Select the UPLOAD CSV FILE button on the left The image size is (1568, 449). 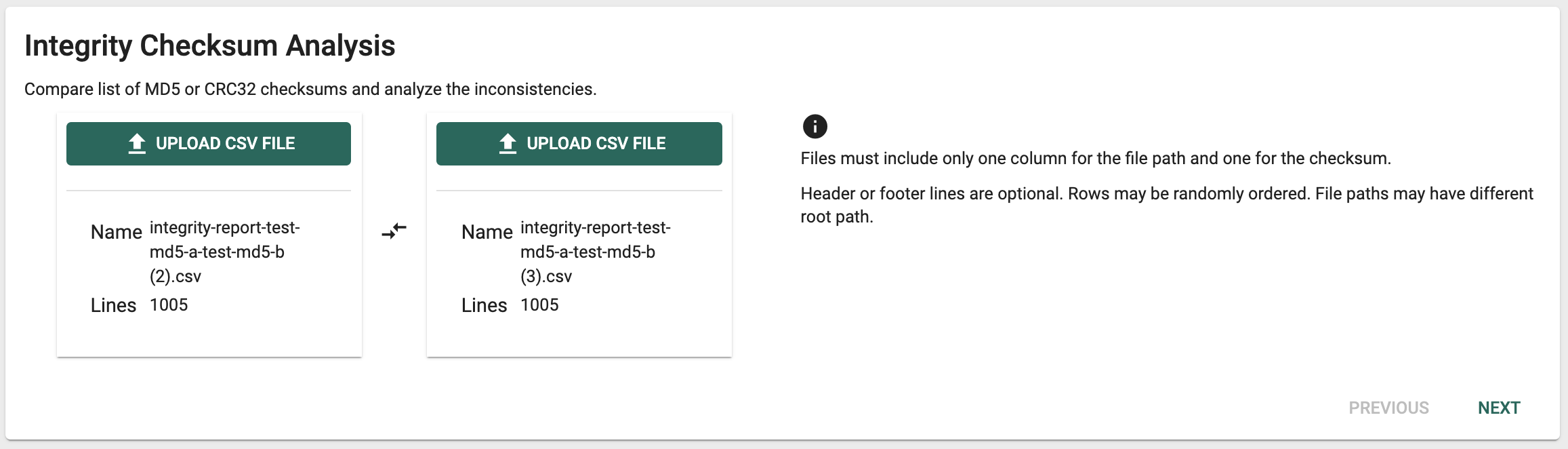(x=208, y=143)
